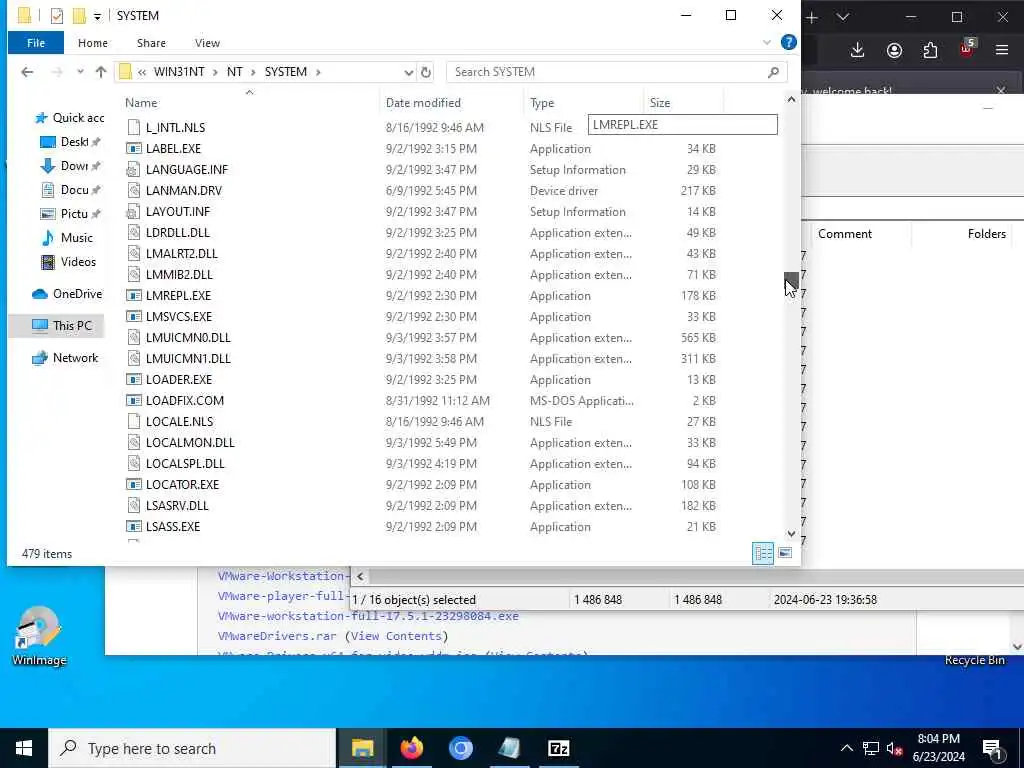Open a new browser tab
The height and width of the screenshot is (768, 1024).
pos(812,18)
